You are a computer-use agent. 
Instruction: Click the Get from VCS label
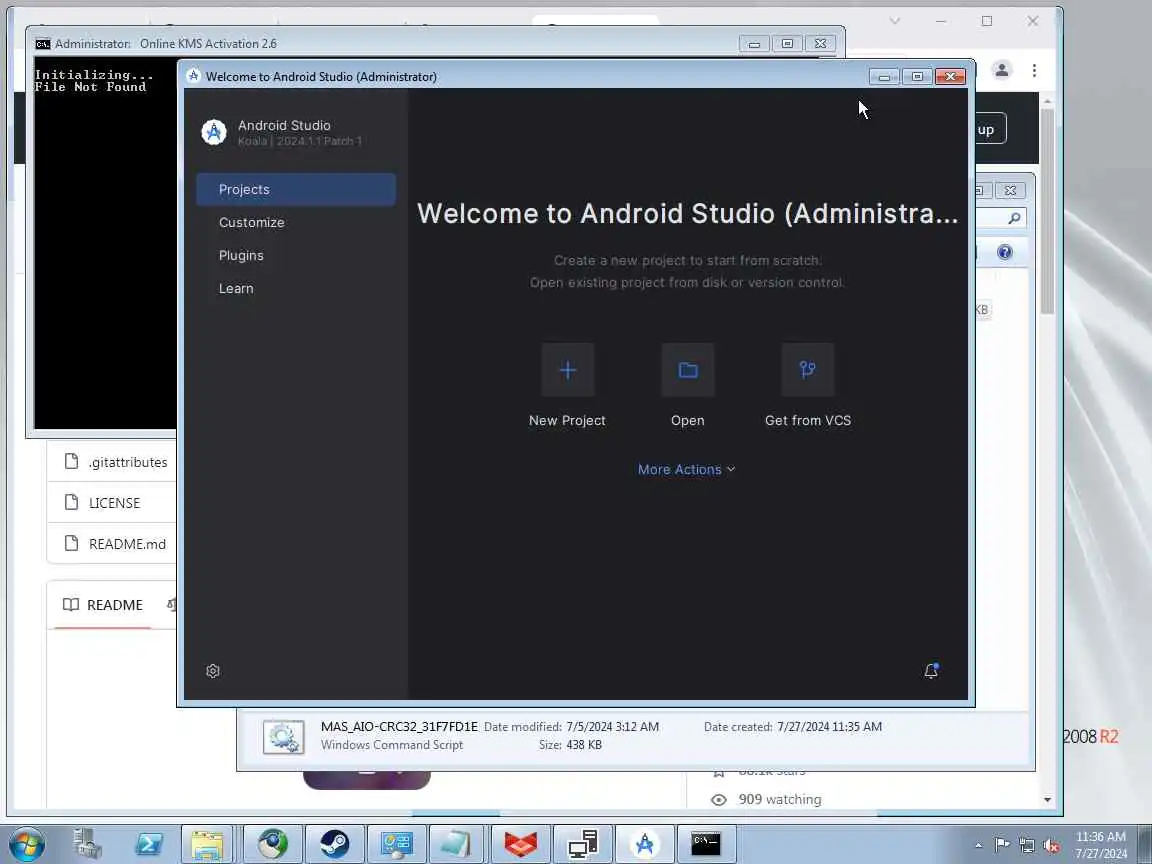pos(807,420)
